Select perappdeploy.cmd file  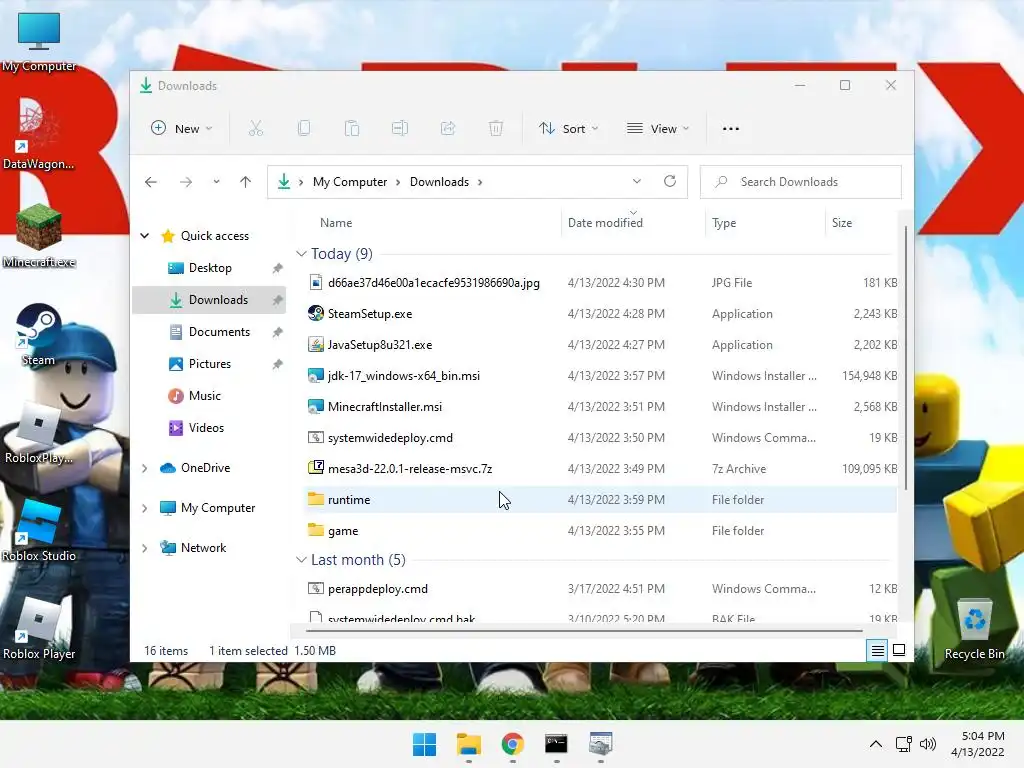point(601,588)
